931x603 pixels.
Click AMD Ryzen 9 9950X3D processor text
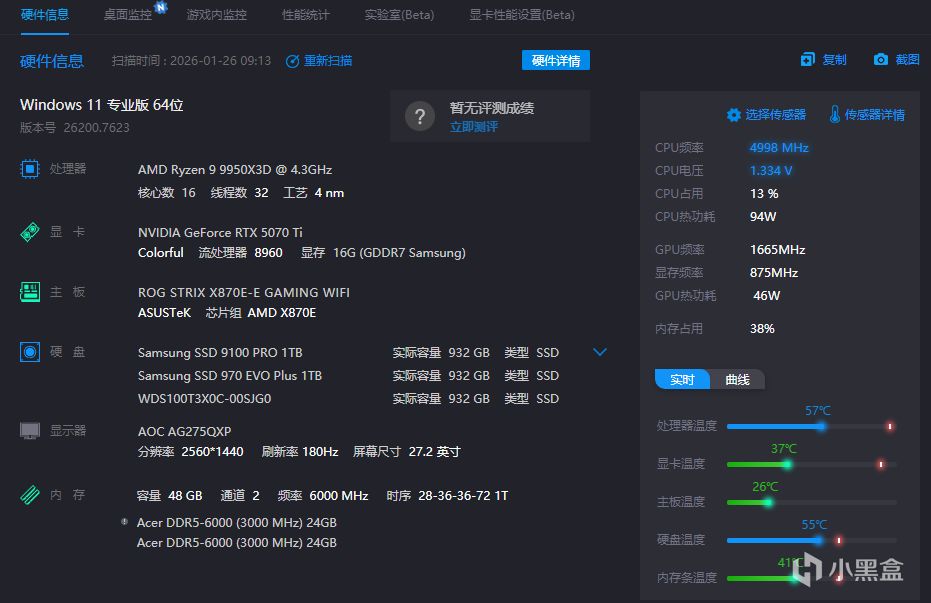pyautogui.click(x=235, y=170)
